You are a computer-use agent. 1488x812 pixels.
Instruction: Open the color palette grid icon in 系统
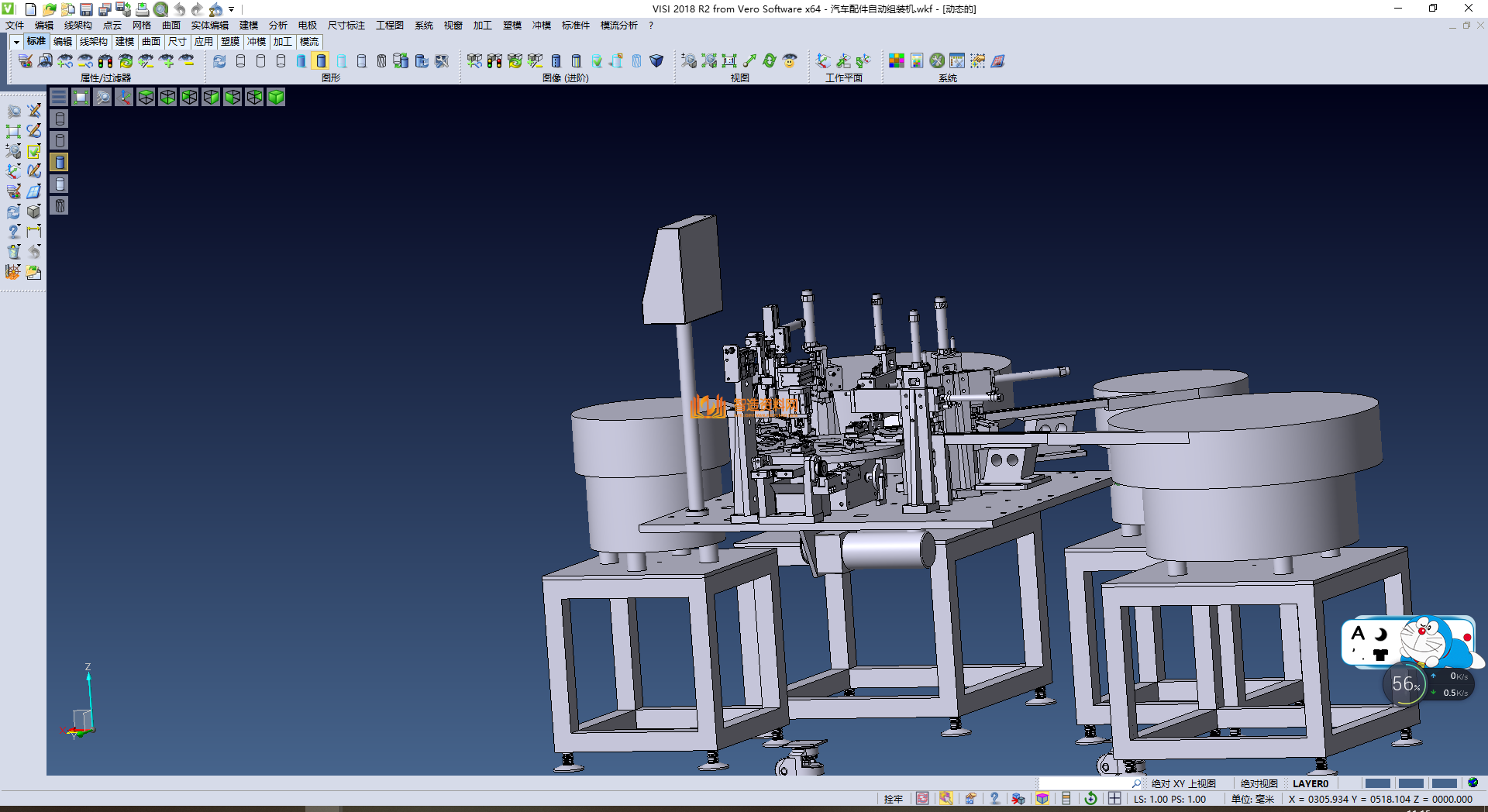point(897,60)
